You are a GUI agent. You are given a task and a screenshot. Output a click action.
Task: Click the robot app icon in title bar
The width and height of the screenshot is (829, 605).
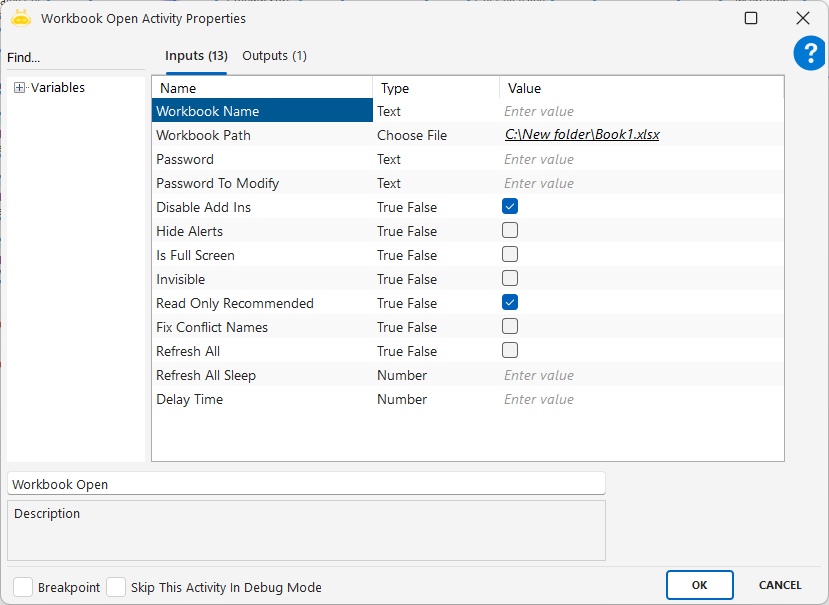pos(21,18)
